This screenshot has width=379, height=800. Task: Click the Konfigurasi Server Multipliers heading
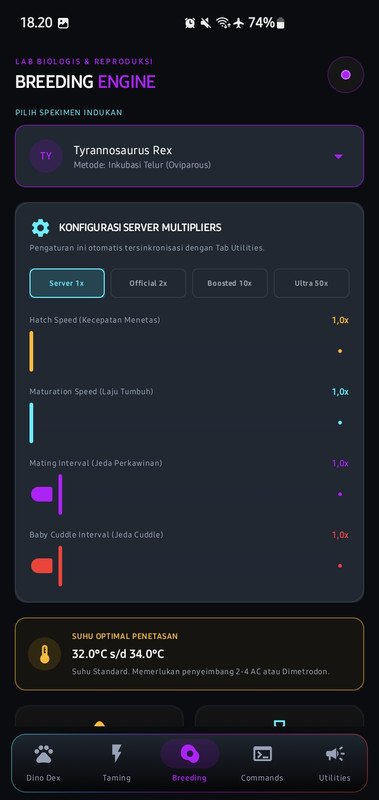[x=140, y=228]
